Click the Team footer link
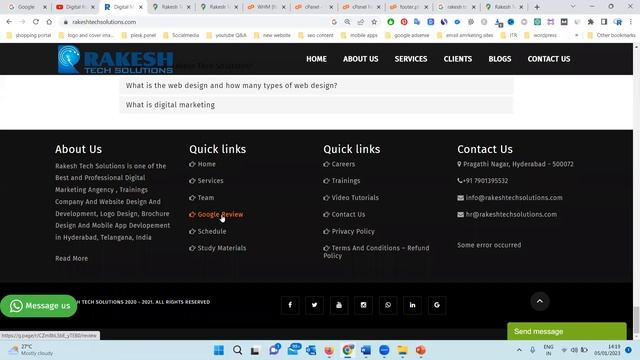The width and height of the screenshot is (640, 360). 202,198
